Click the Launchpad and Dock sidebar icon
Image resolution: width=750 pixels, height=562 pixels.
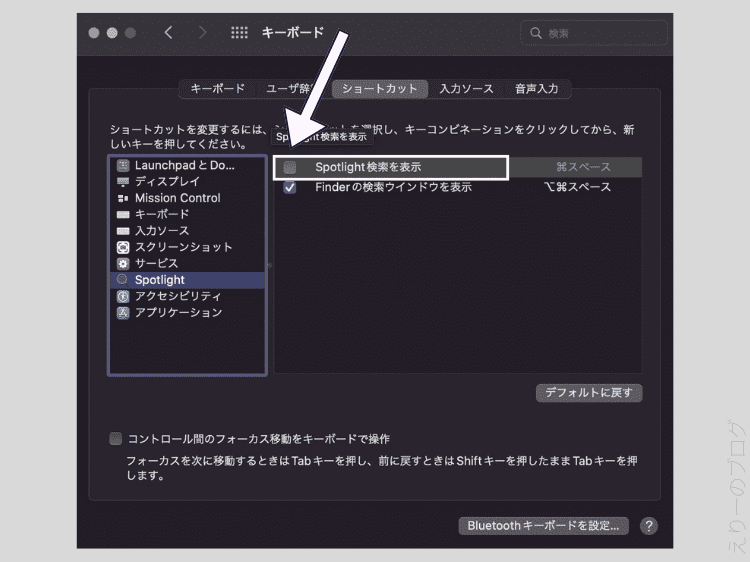coord(123,165)
